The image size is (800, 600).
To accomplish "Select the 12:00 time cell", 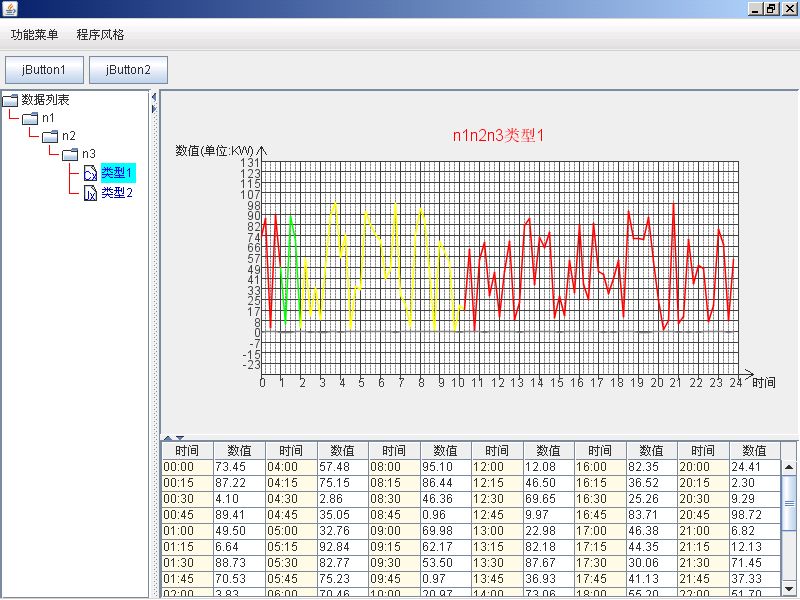I will pyautogui.click(x=497, y=467).
